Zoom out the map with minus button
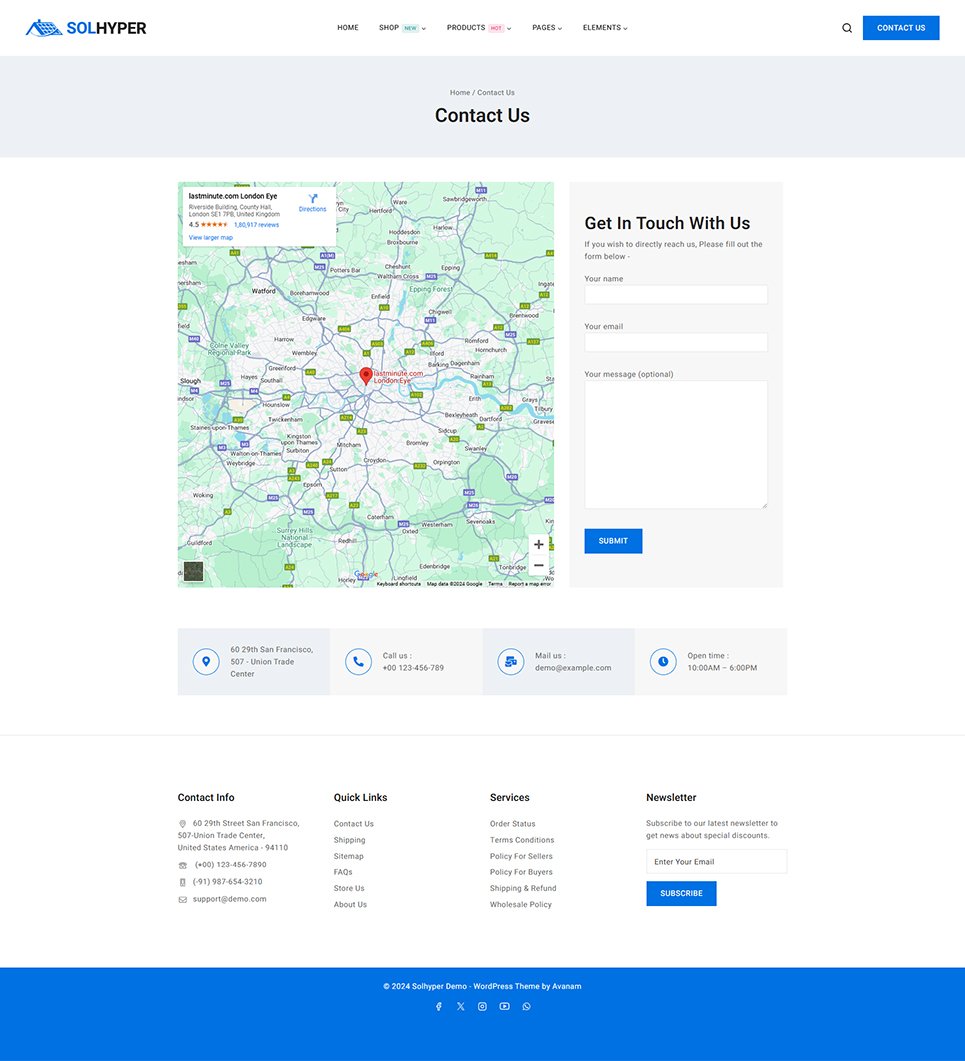 [x=538, y=566]
